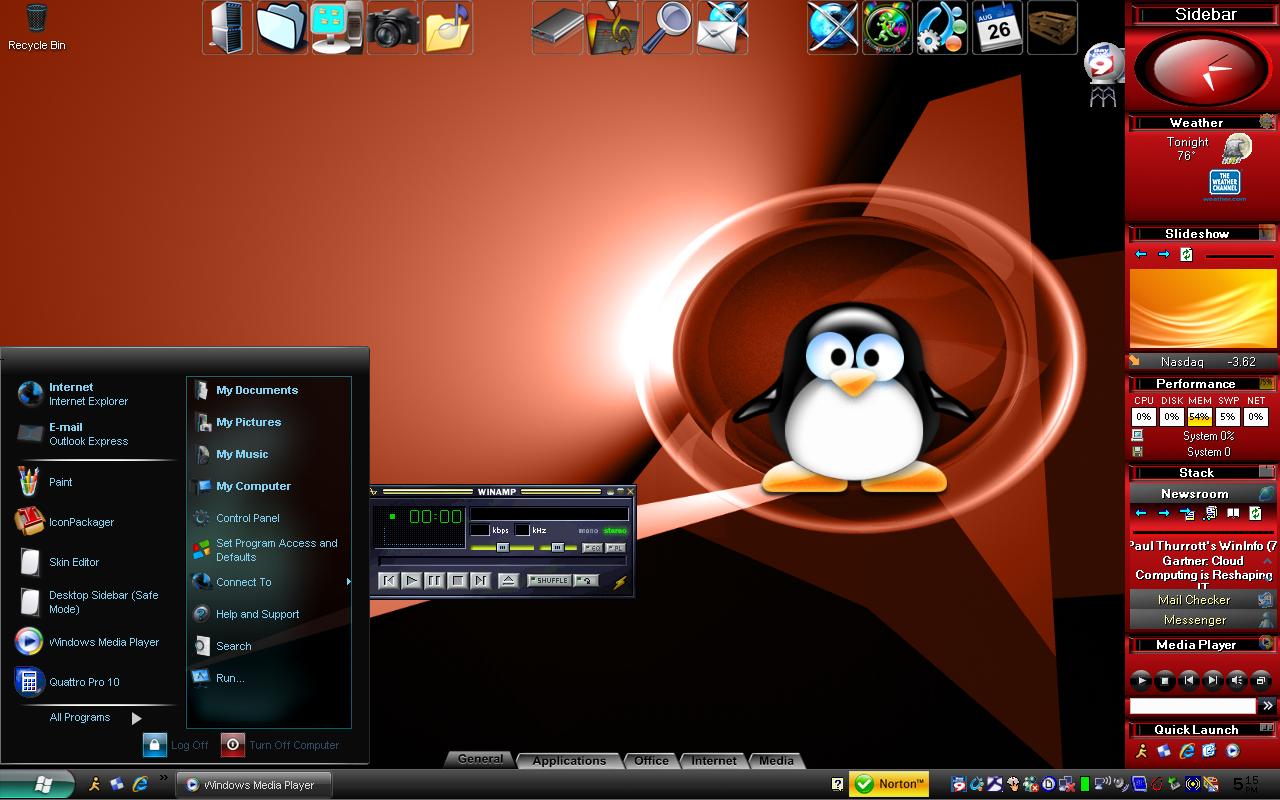
Task: Open Control Panel from Start menu
Action: click(x=247, y=518)
